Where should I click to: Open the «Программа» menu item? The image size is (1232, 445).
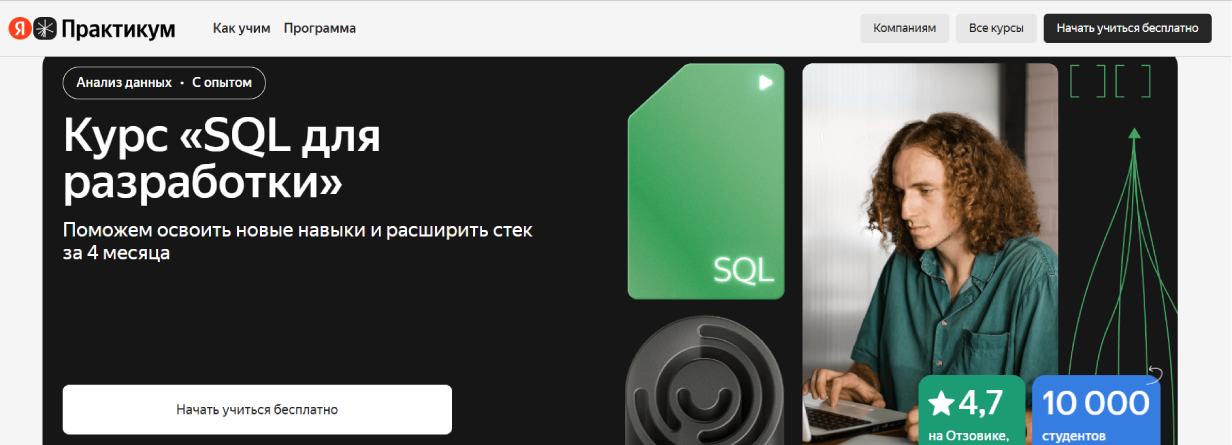point(320,28)
